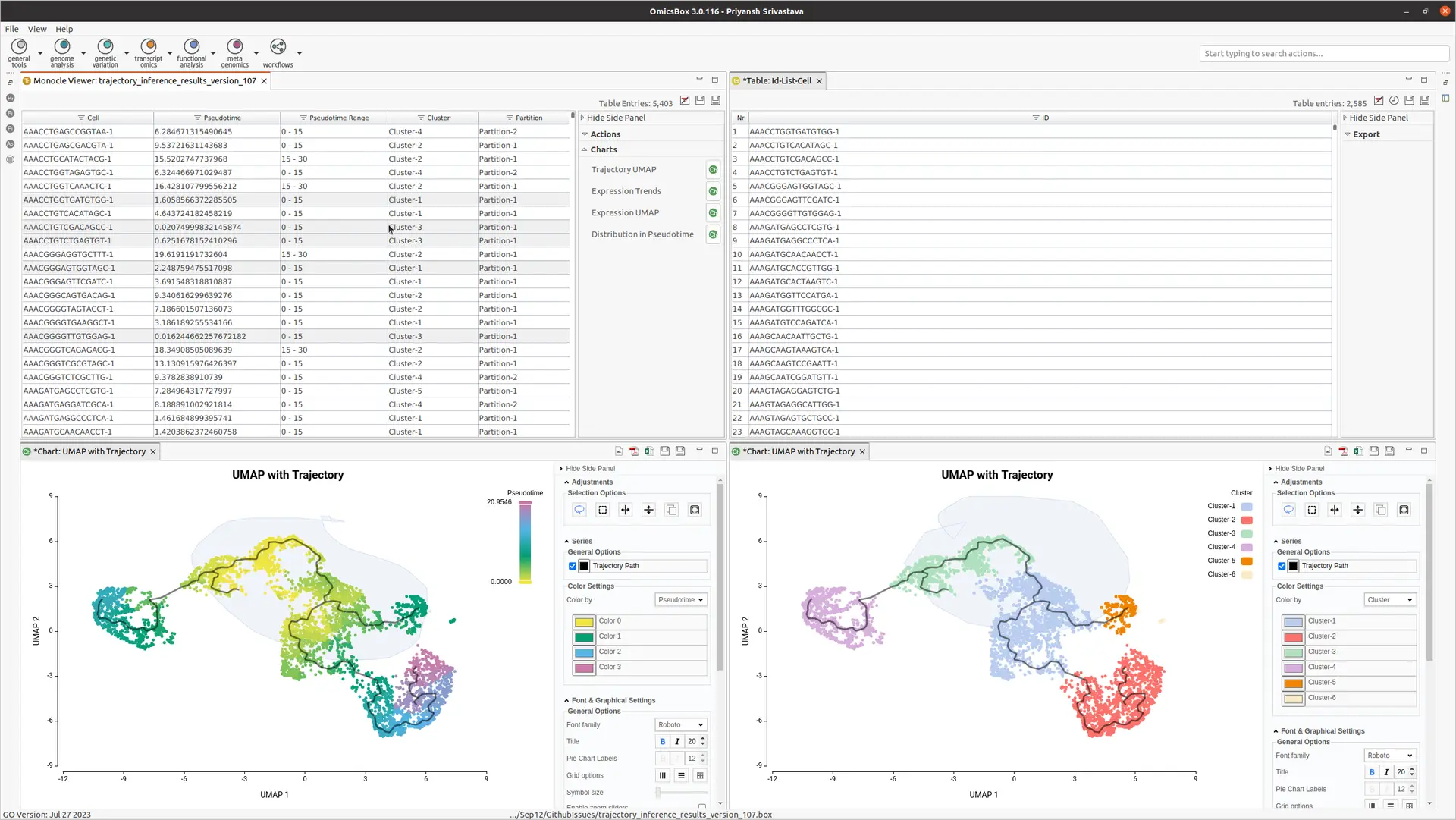The image size is (1456, 820).
Task: Toggle bold title in left chart settings
Action: click(663, 742)
